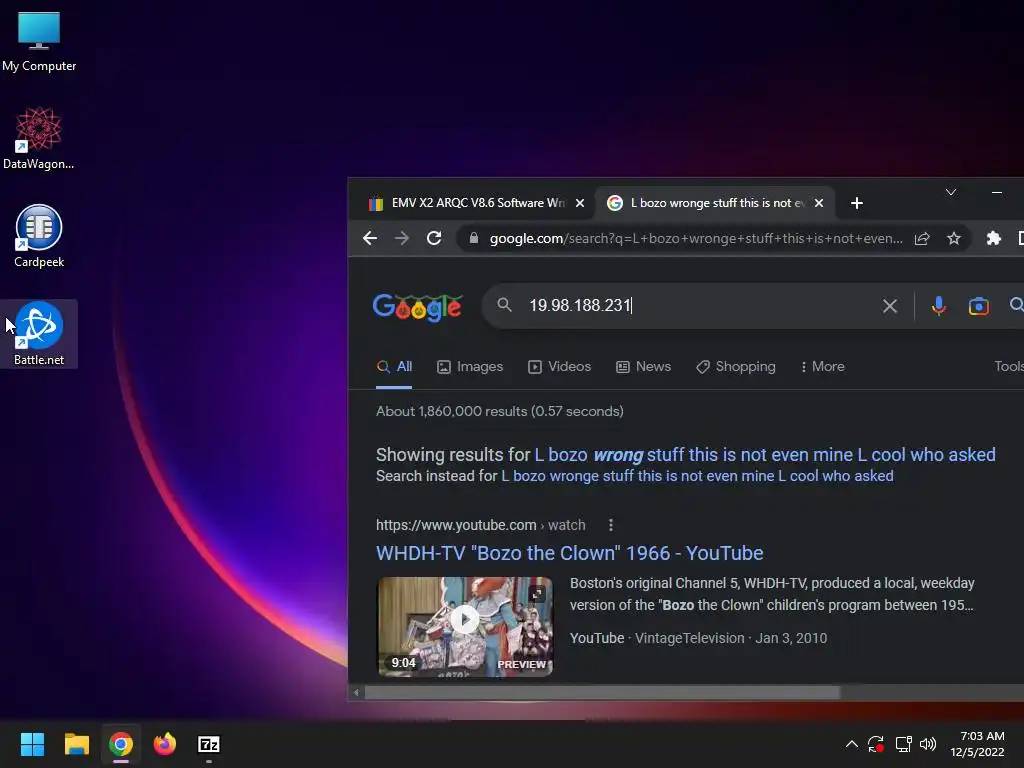This screenshot has height=768, width=1024.
Task: Open the clock showing 7:03 AM
Action: [978, 744]
